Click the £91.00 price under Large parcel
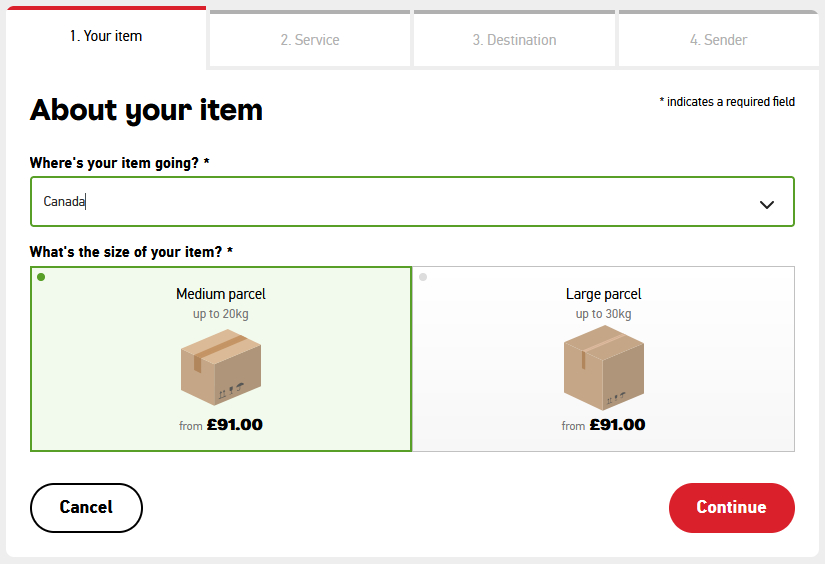The width and height of the screenshot is (825, 564). tap(616, 425)
